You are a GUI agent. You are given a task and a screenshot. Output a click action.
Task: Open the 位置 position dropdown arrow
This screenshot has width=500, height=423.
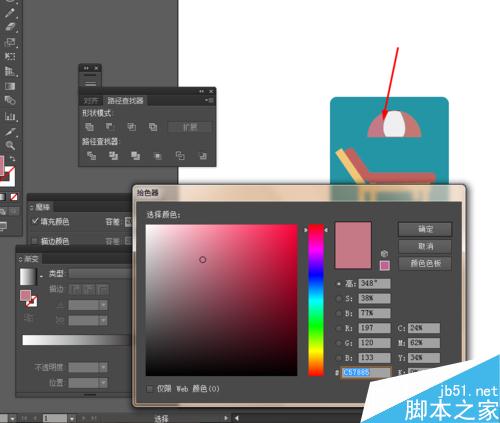(x=103, y=382)
